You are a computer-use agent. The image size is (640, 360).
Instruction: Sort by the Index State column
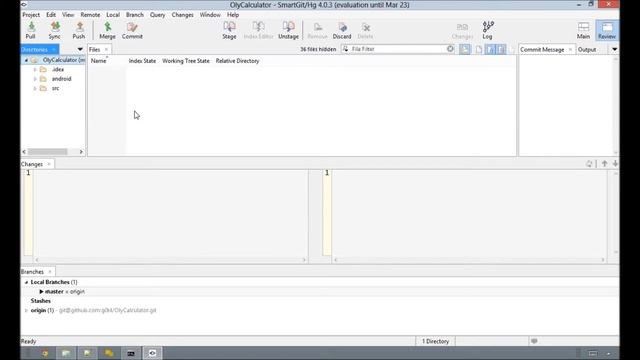point(142,61)
